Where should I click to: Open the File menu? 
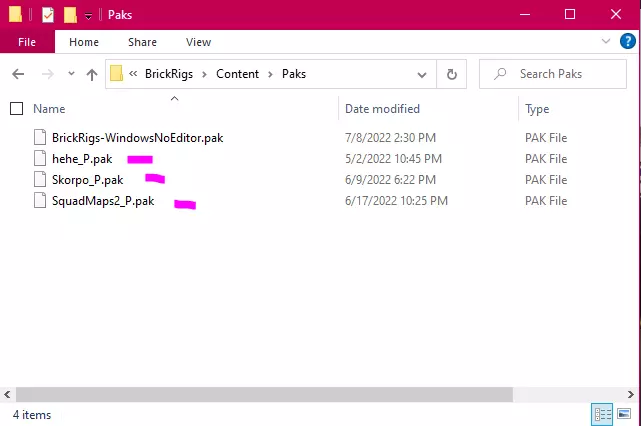point(27,42)
